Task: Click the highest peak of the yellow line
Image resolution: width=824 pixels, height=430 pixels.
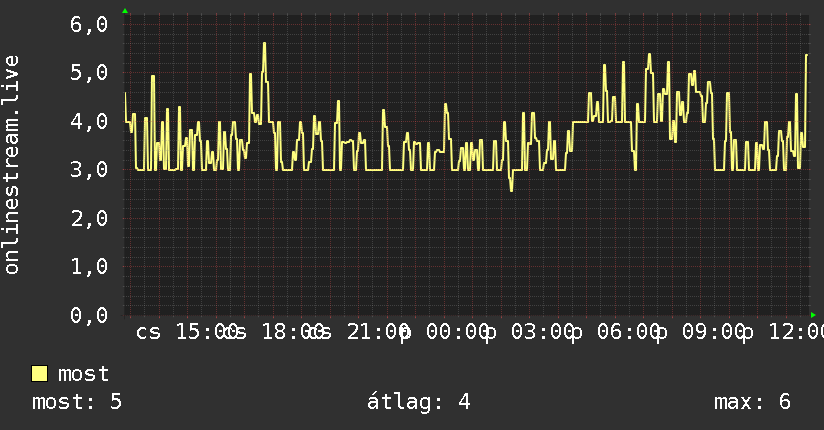Action: click(x=264, y=44)
